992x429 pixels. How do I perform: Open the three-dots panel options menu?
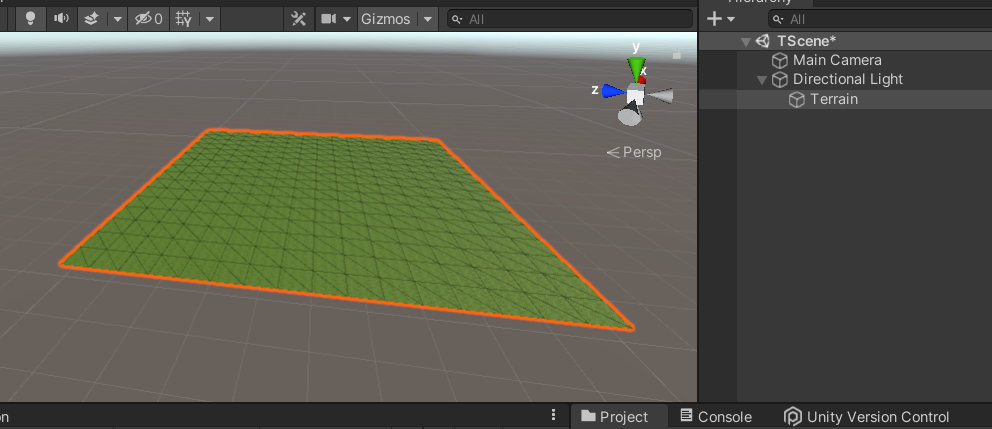coord(554,414)
